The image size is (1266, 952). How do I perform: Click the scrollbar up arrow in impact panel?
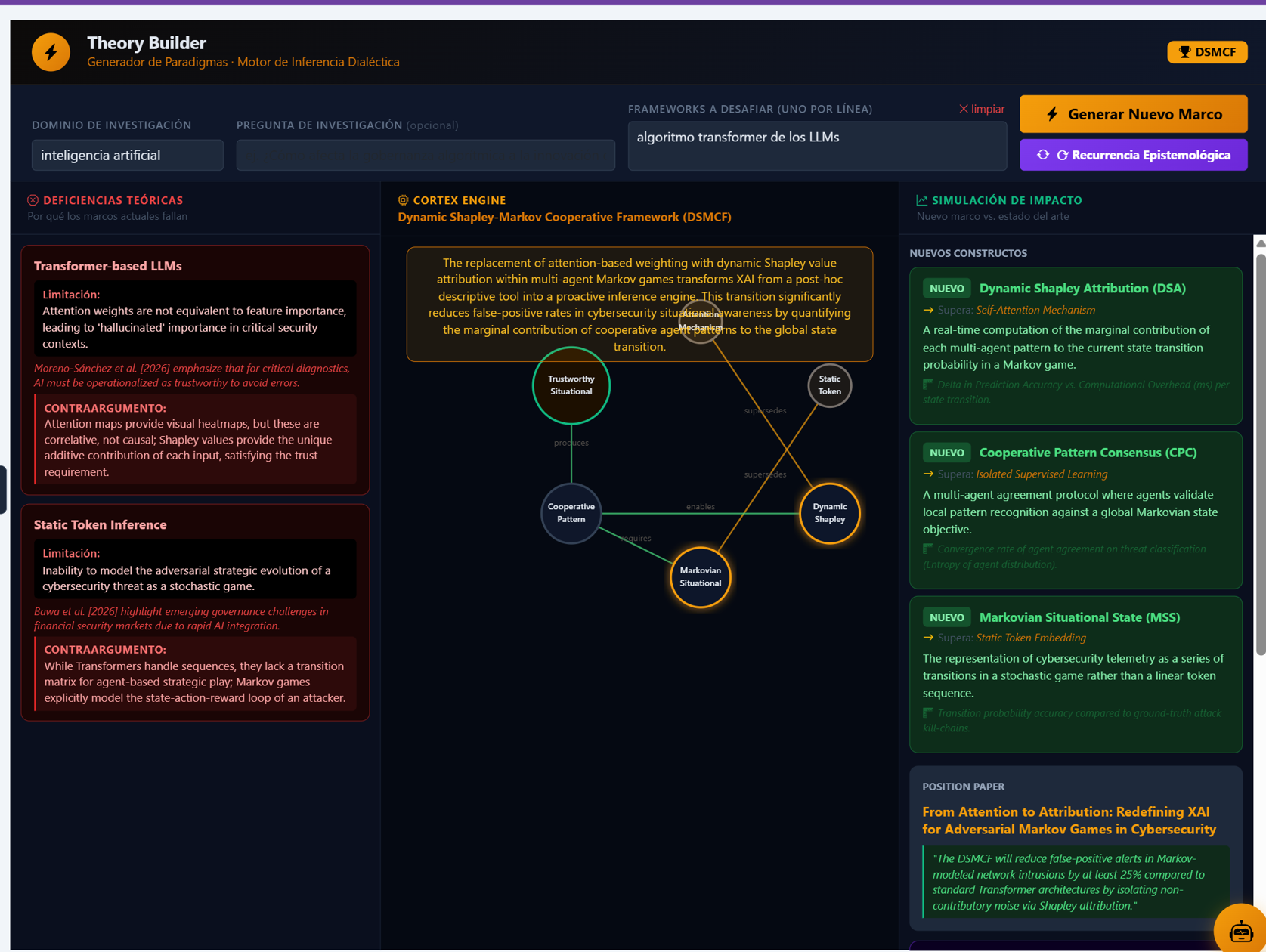pos(1260,243)
